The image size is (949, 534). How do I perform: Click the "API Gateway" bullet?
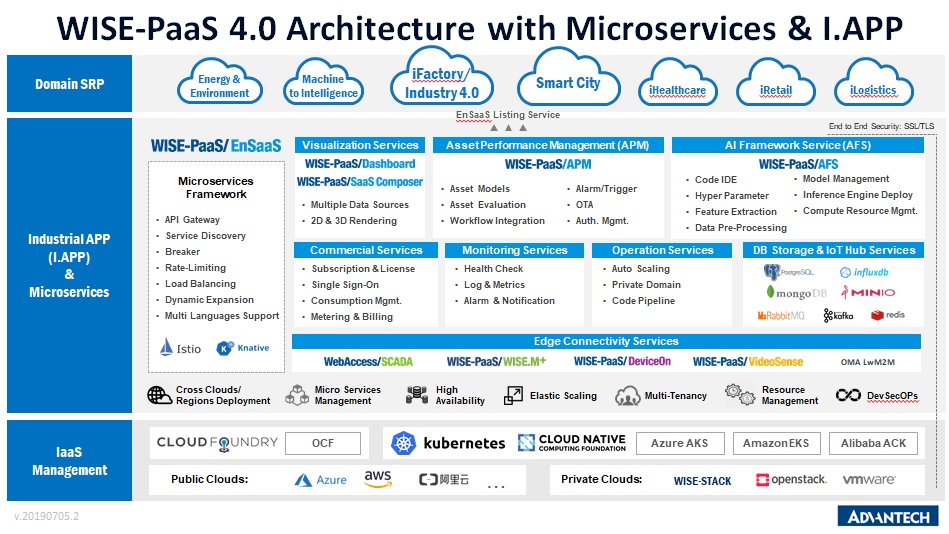point(192,220)
